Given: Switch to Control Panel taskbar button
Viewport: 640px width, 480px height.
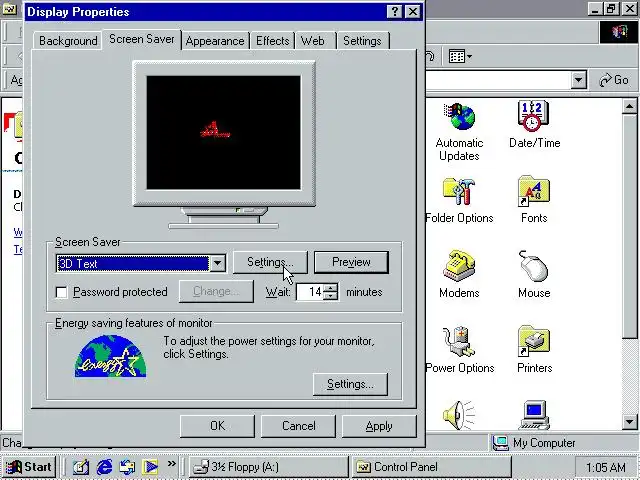Looking at the screenshot, I should [431, 467].
